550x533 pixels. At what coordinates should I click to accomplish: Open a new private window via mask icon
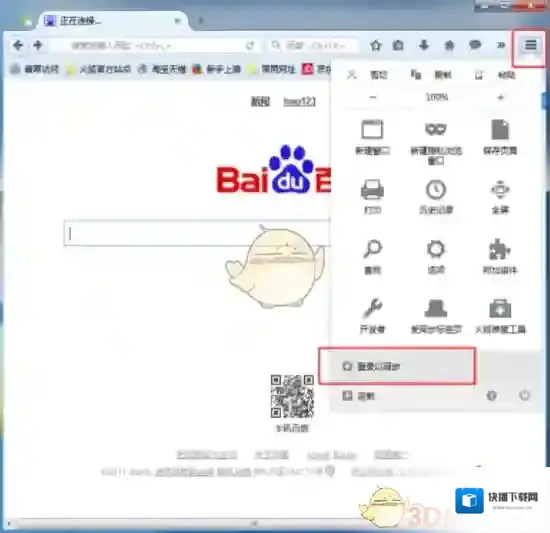(x=436, y=129)
